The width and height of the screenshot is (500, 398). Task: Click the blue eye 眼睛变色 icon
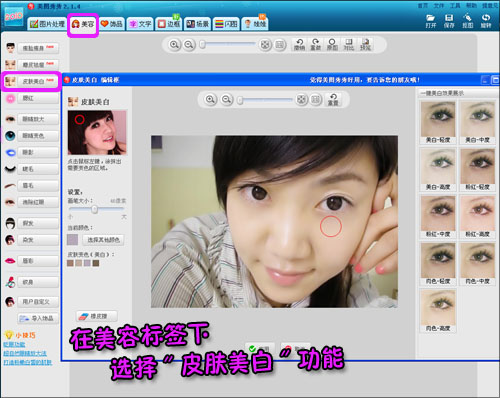pos(10,136)
